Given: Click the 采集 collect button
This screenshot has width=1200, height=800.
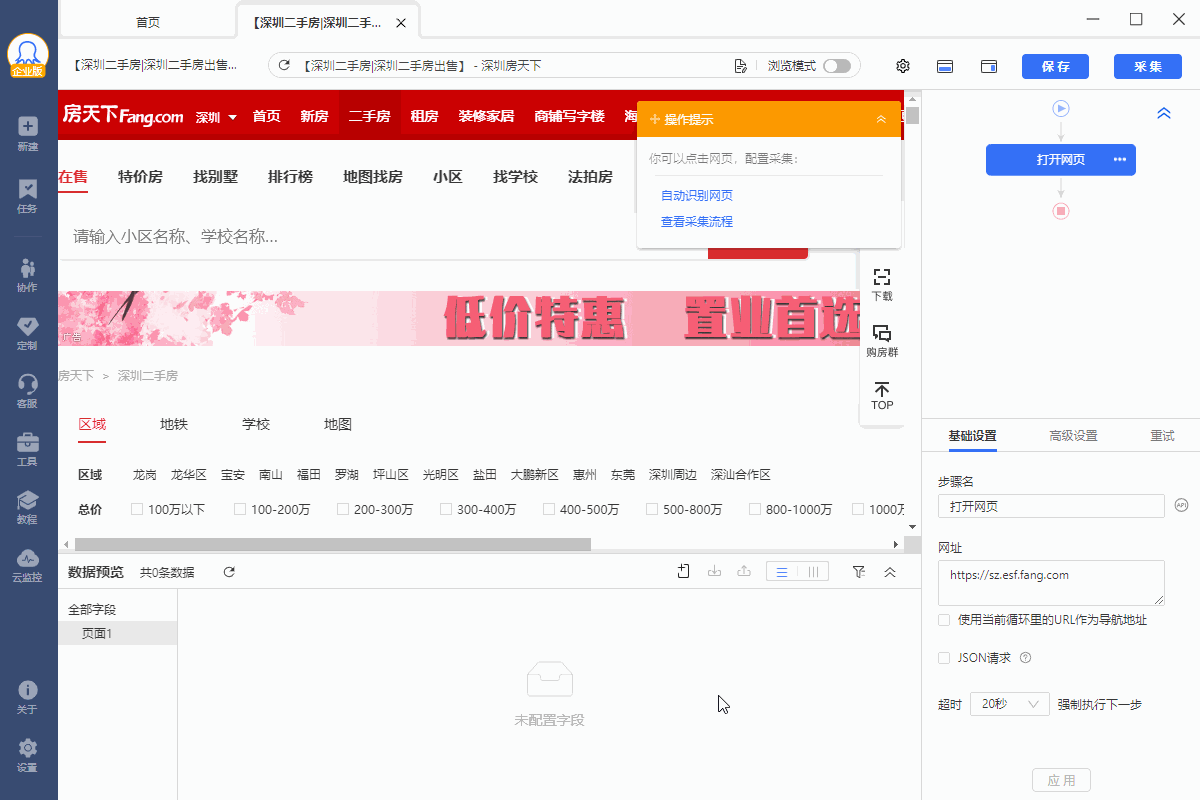Looking at the screenshot, I should click(1148, 66).
